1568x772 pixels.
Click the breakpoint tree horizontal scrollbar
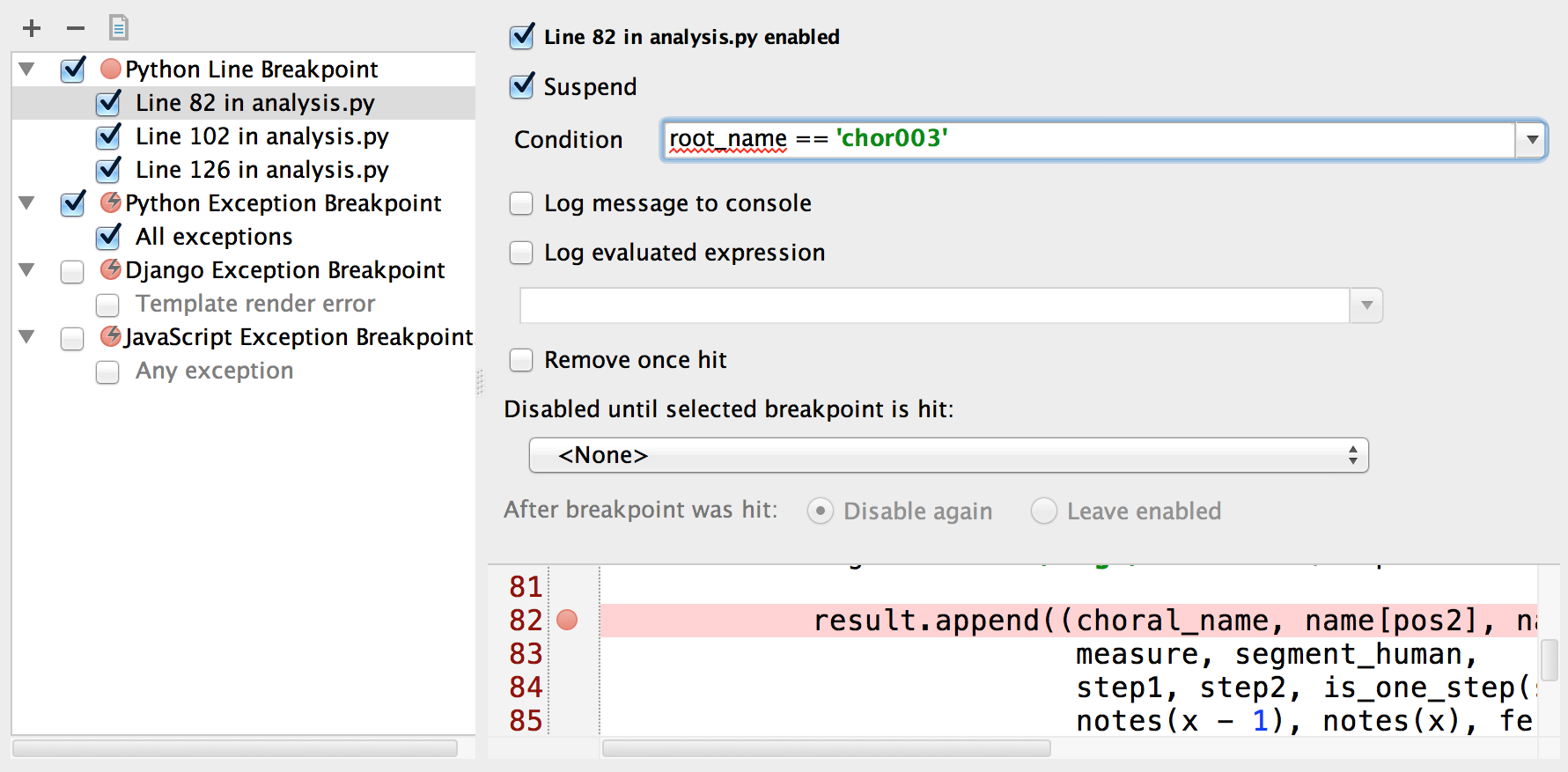click(235, 748)
